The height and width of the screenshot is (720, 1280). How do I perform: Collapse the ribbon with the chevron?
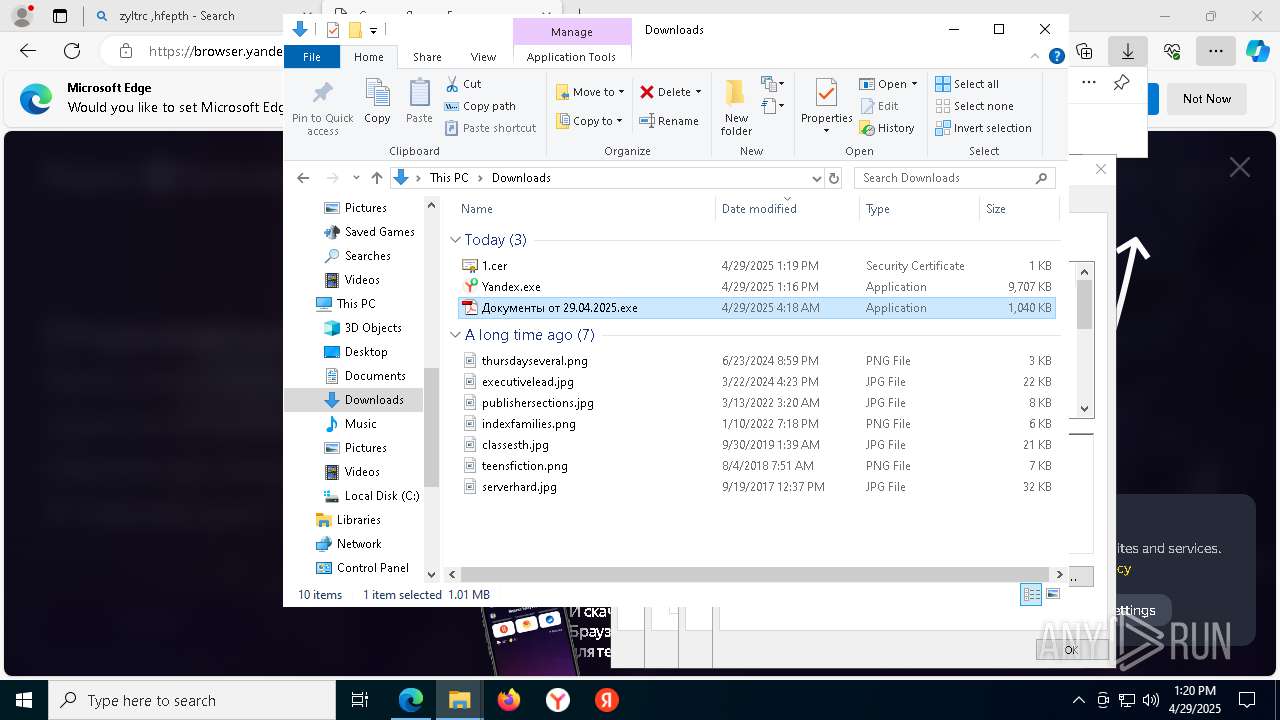[x=1036, y=57]
